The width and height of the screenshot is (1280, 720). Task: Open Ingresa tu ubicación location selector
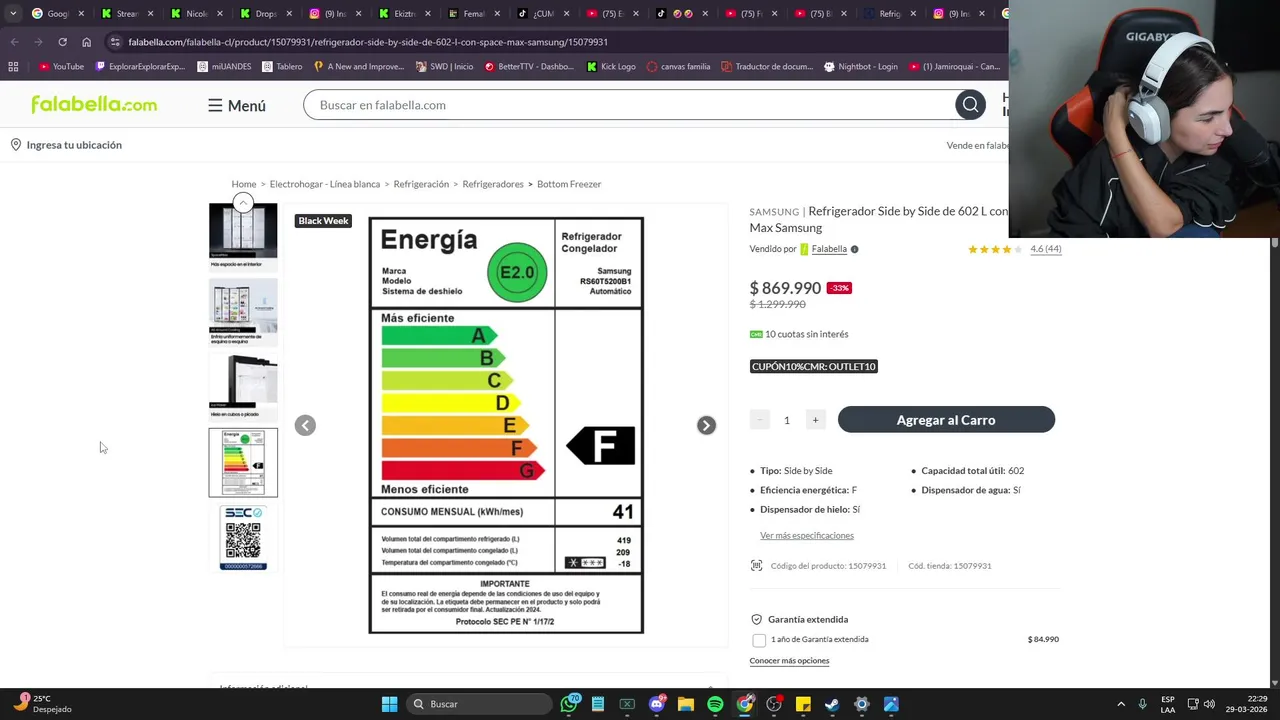pos(66,145)
